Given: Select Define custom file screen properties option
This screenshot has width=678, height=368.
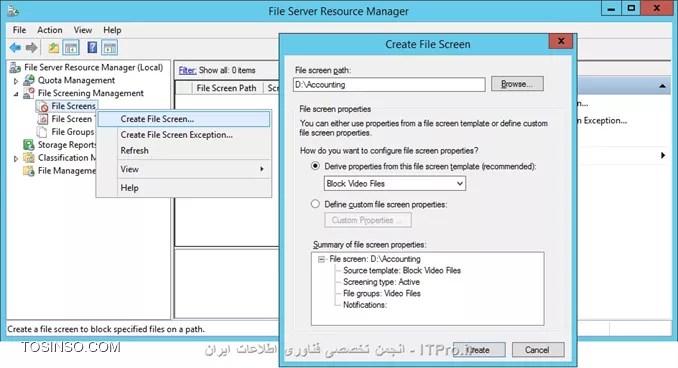Looking at the screenshot, I should coord(315,204).
